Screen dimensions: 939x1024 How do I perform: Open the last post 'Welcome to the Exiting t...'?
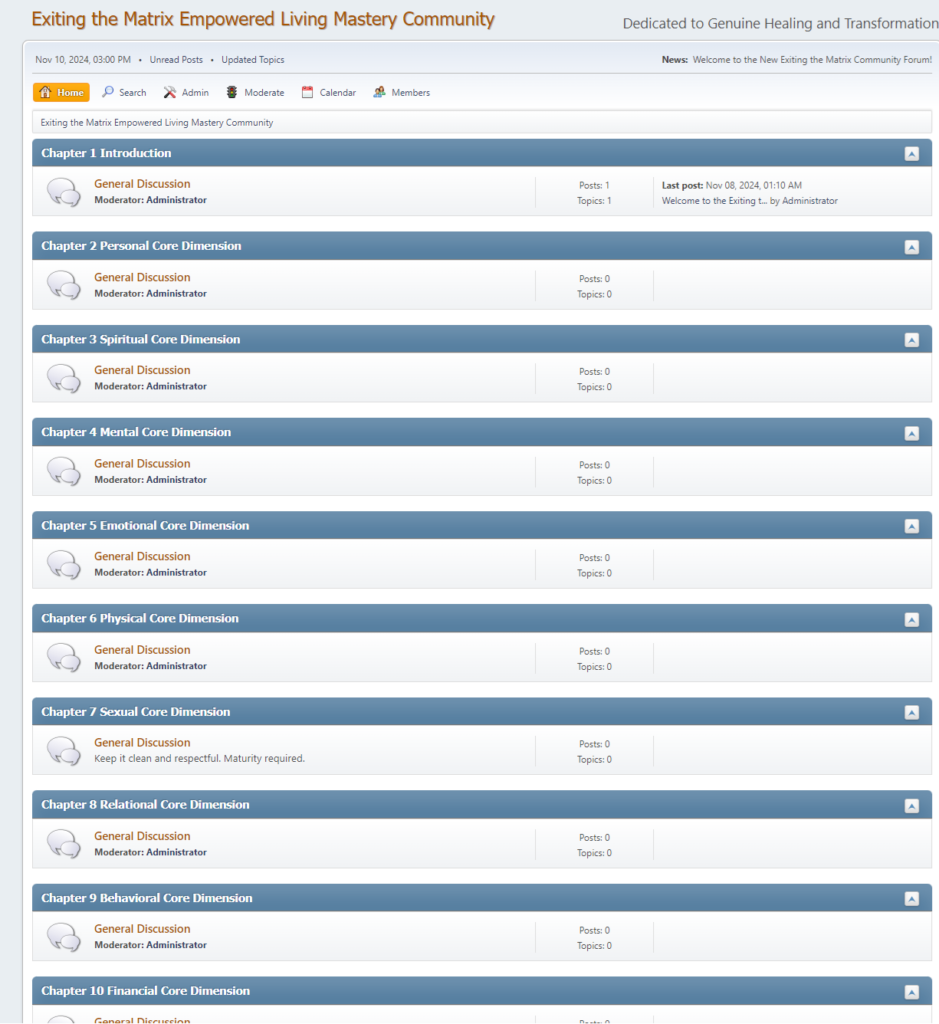tap(713, 201)
